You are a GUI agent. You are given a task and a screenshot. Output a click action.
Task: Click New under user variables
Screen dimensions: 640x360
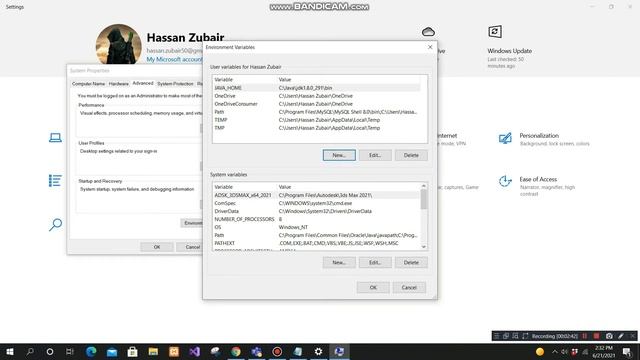(x=339, y=155)
